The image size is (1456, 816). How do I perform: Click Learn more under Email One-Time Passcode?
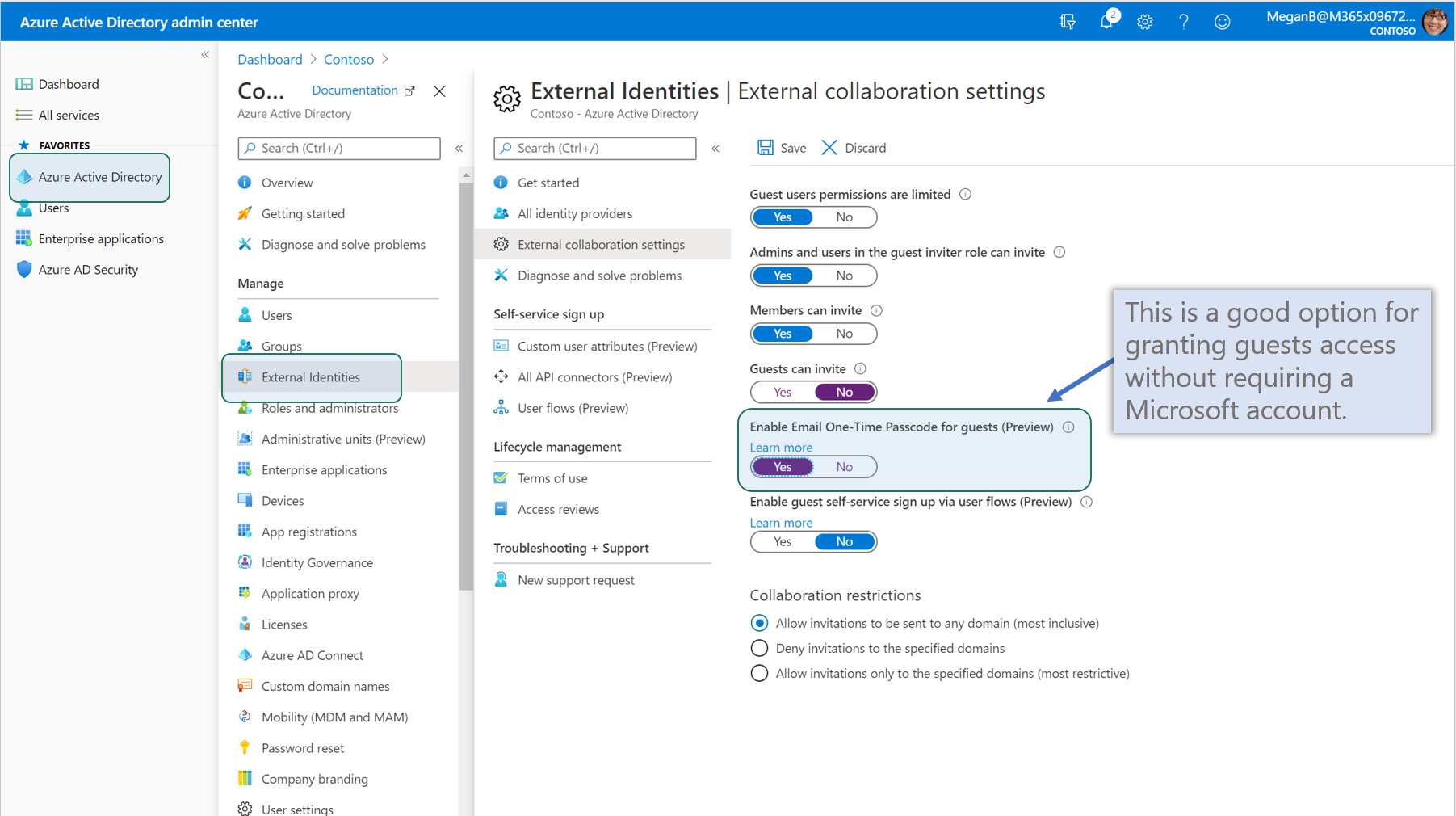coord(781,447)
